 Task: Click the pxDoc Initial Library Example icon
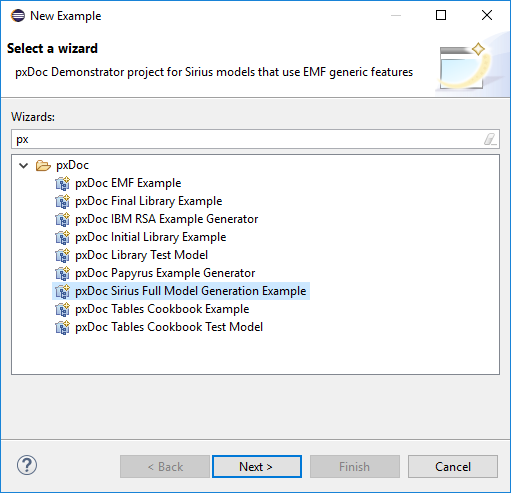pos(62,237)
